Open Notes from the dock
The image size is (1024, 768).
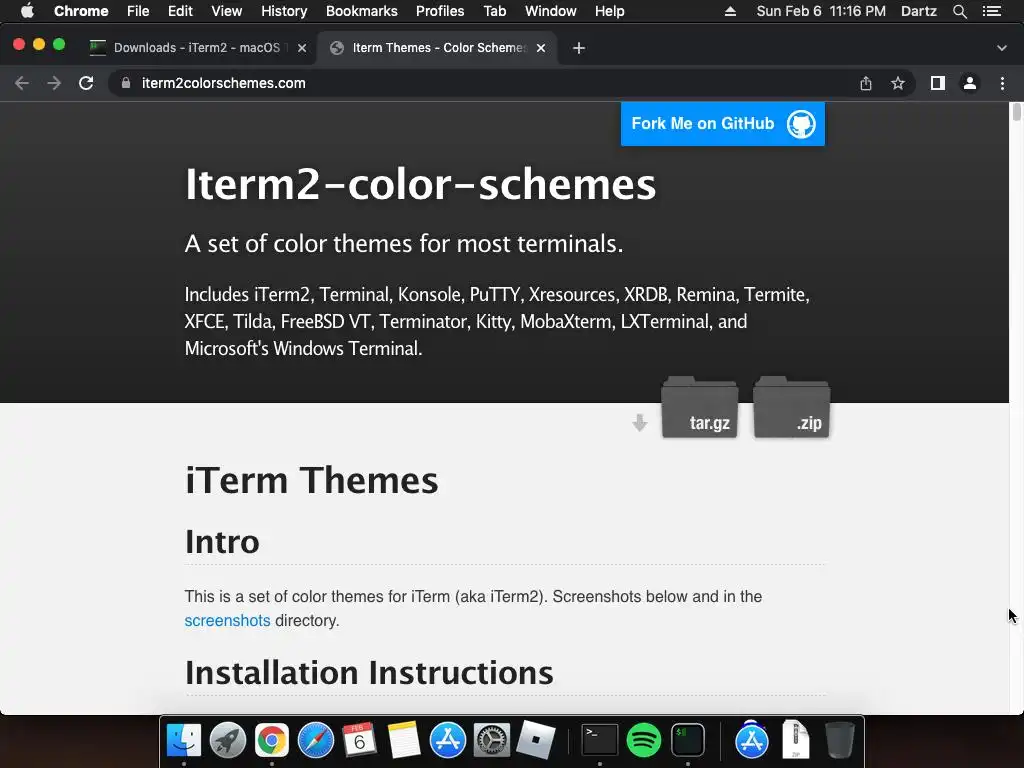(403, 741)
